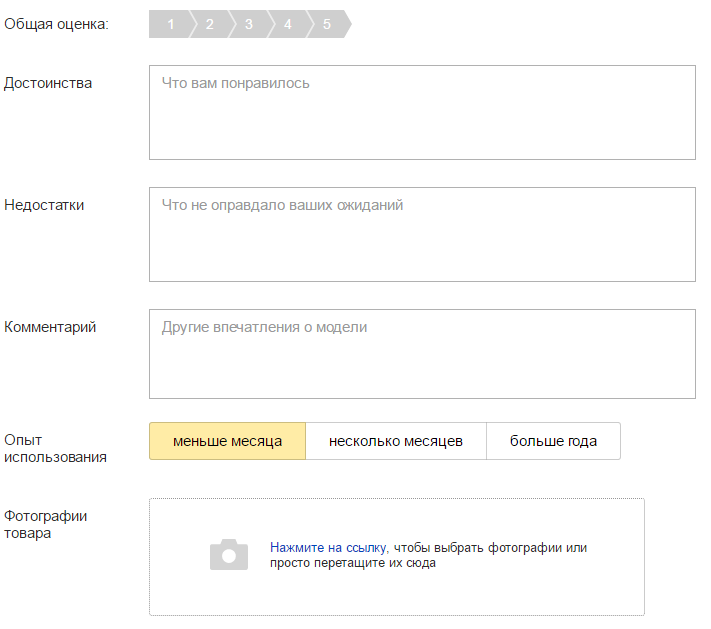Set overall rating to 1

[170, 24]
